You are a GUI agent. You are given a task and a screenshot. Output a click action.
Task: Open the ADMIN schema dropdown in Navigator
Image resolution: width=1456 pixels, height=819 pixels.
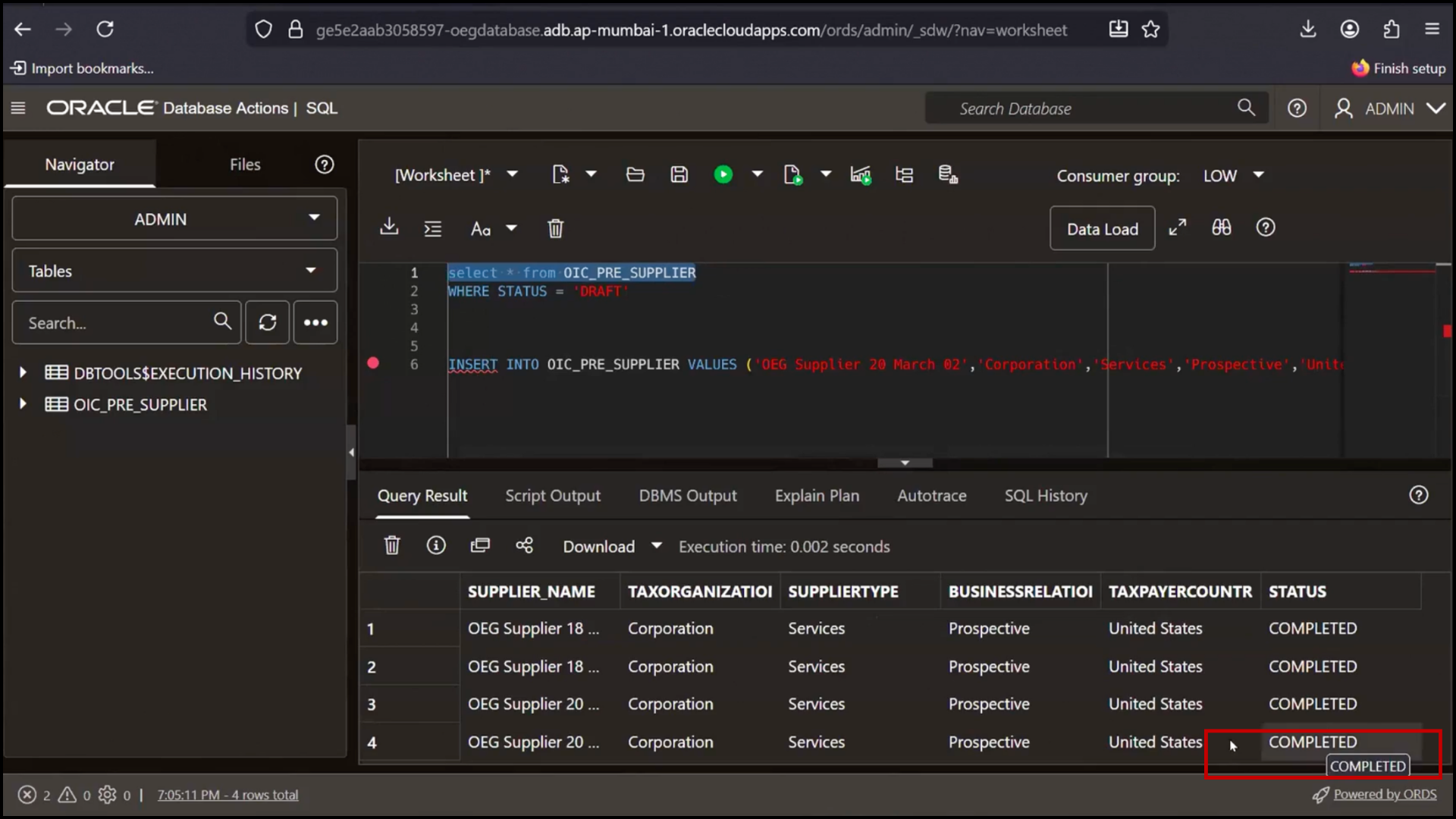[x=174, y=219]
